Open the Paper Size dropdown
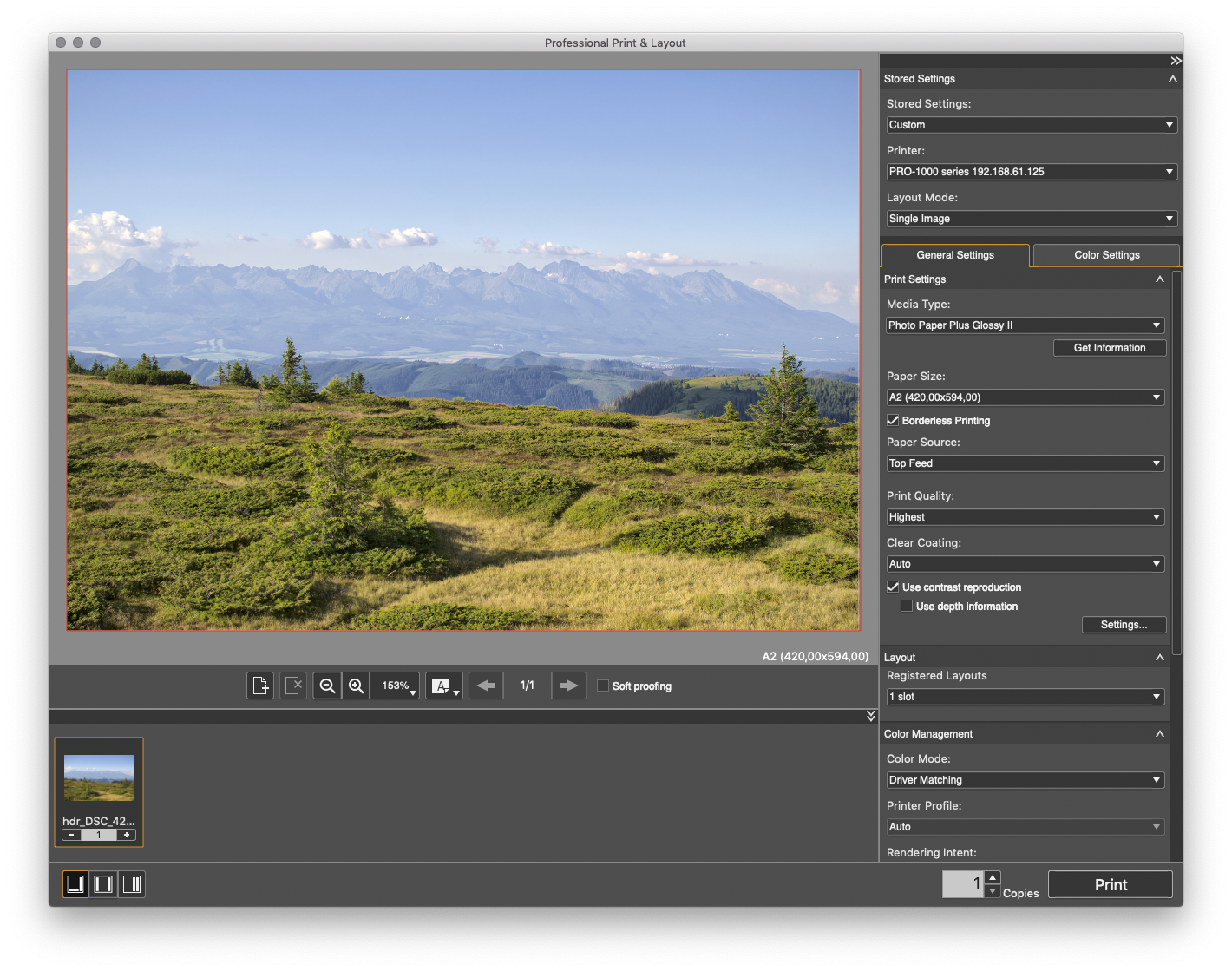Viewport: 1232px width, 971px height. 1025,397
